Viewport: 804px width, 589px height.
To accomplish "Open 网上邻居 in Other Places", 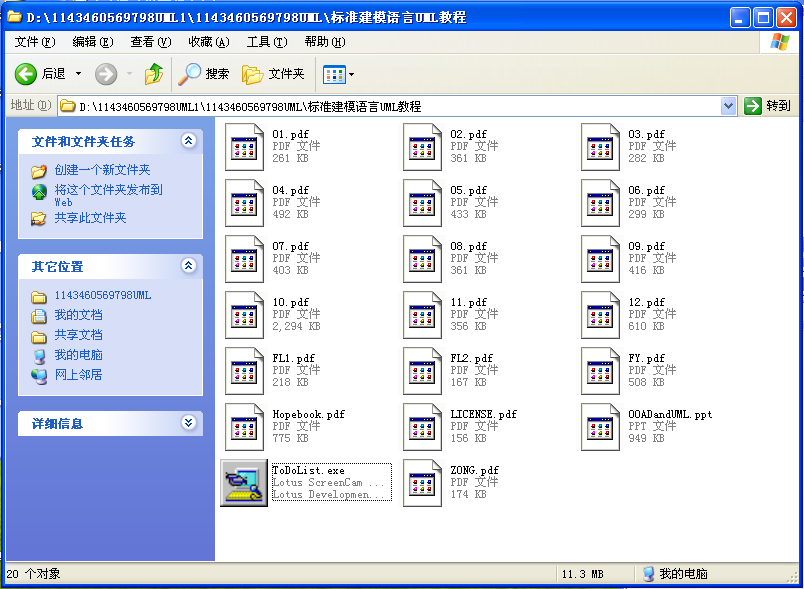I will point(78,375).
